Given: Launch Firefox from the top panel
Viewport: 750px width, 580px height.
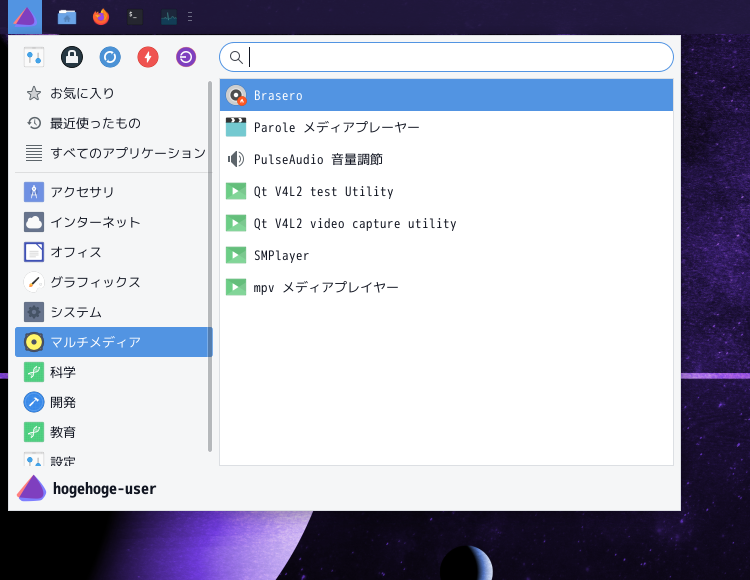Looking at the screenshot, I should tap(101, 17).
